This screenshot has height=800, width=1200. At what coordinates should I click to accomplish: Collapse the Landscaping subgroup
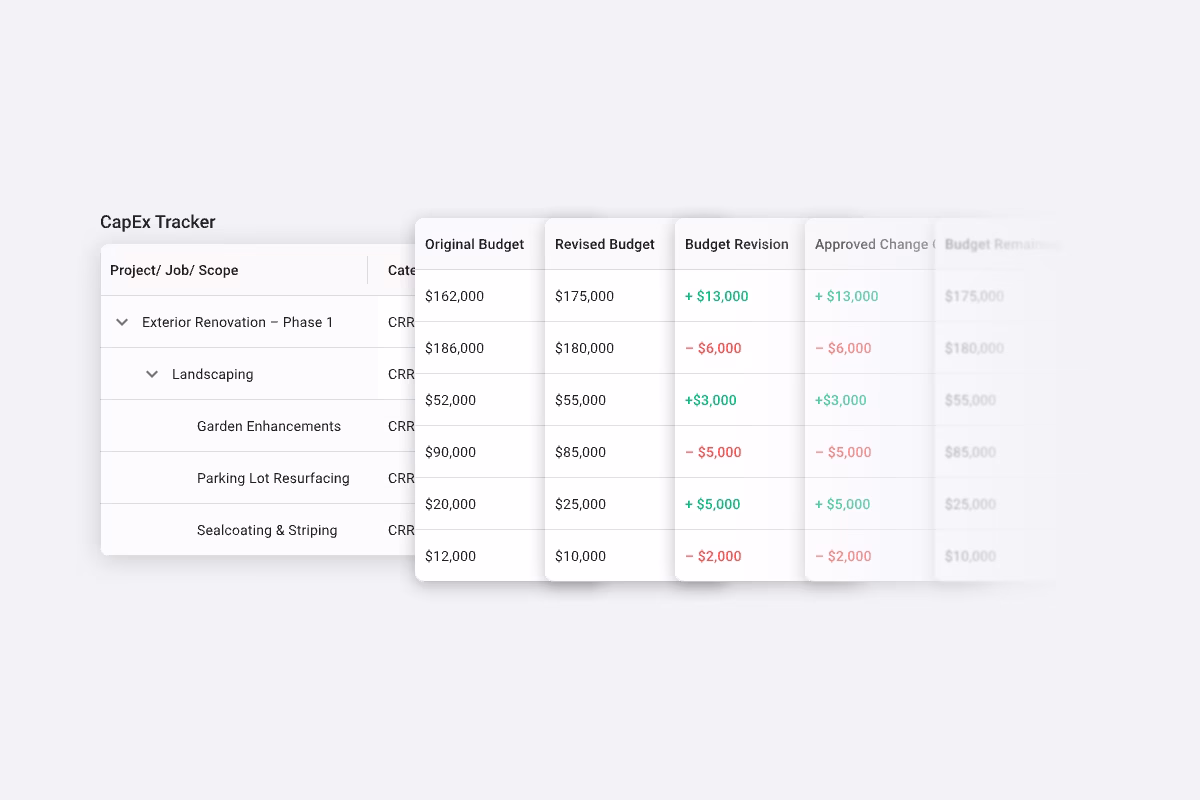click(x=151, y=374)
